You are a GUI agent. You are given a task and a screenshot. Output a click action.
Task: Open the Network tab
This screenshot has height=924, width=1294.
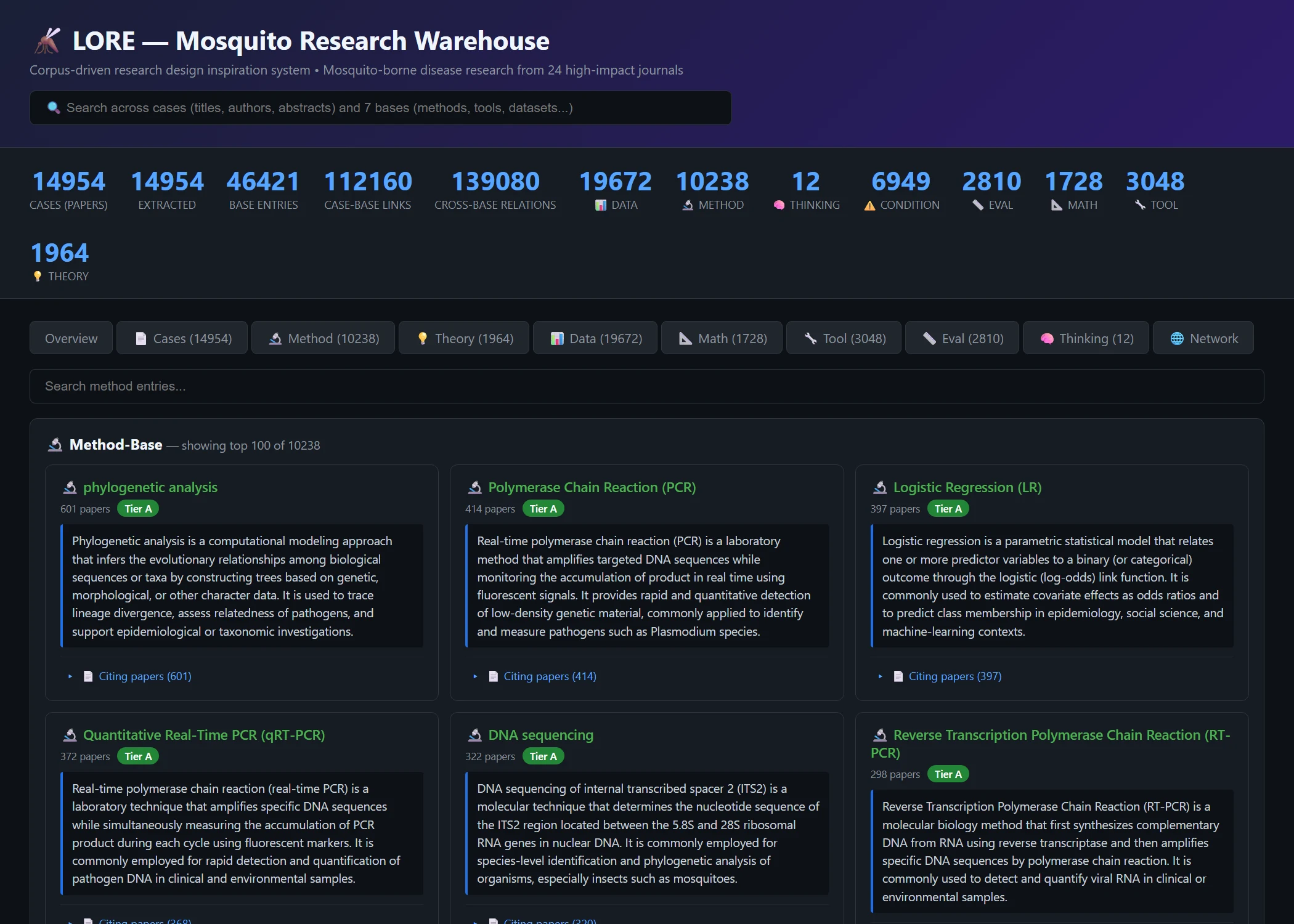(1203, 338)
